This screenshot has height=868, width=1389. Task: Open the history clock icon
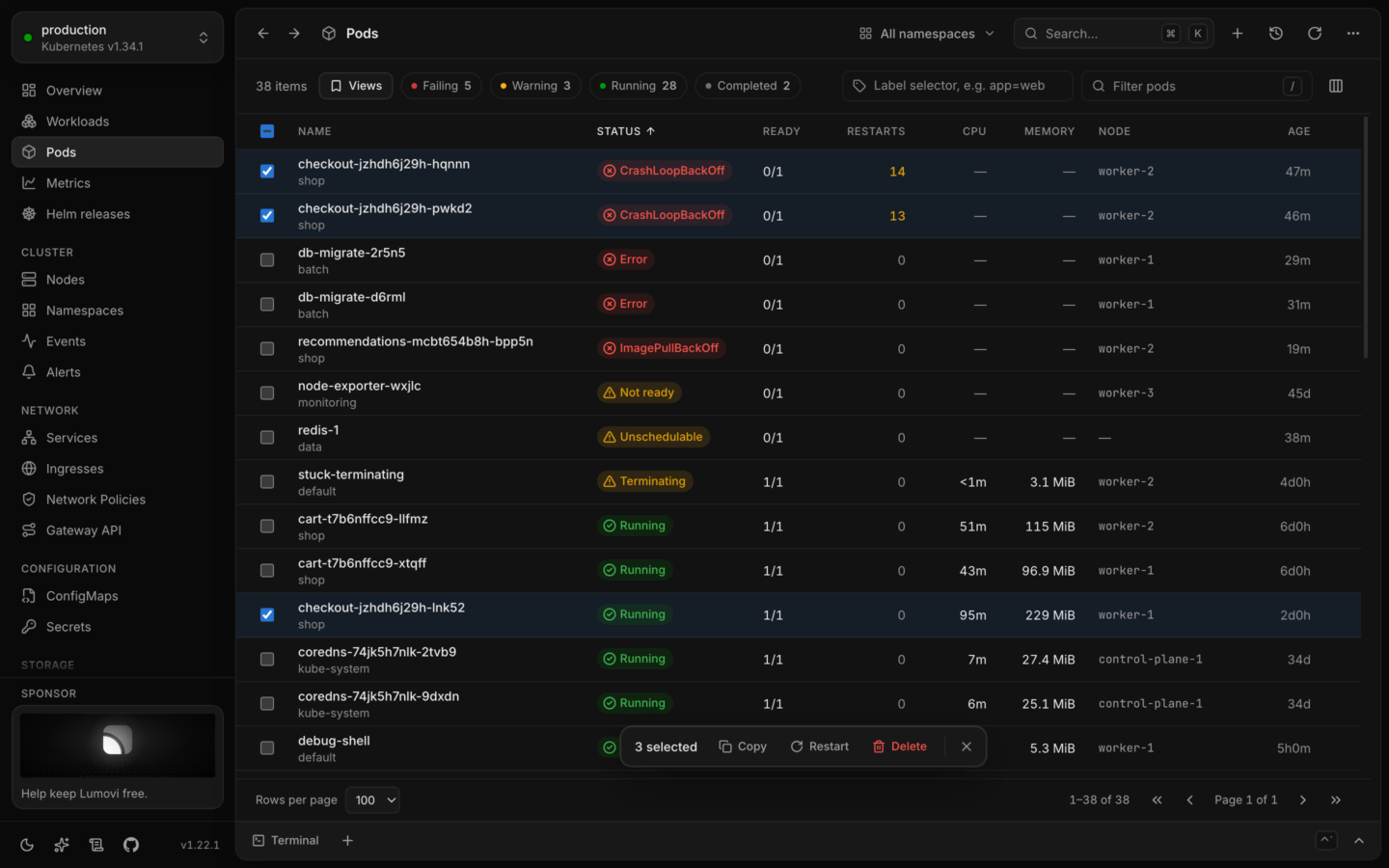coord(1276,34)
